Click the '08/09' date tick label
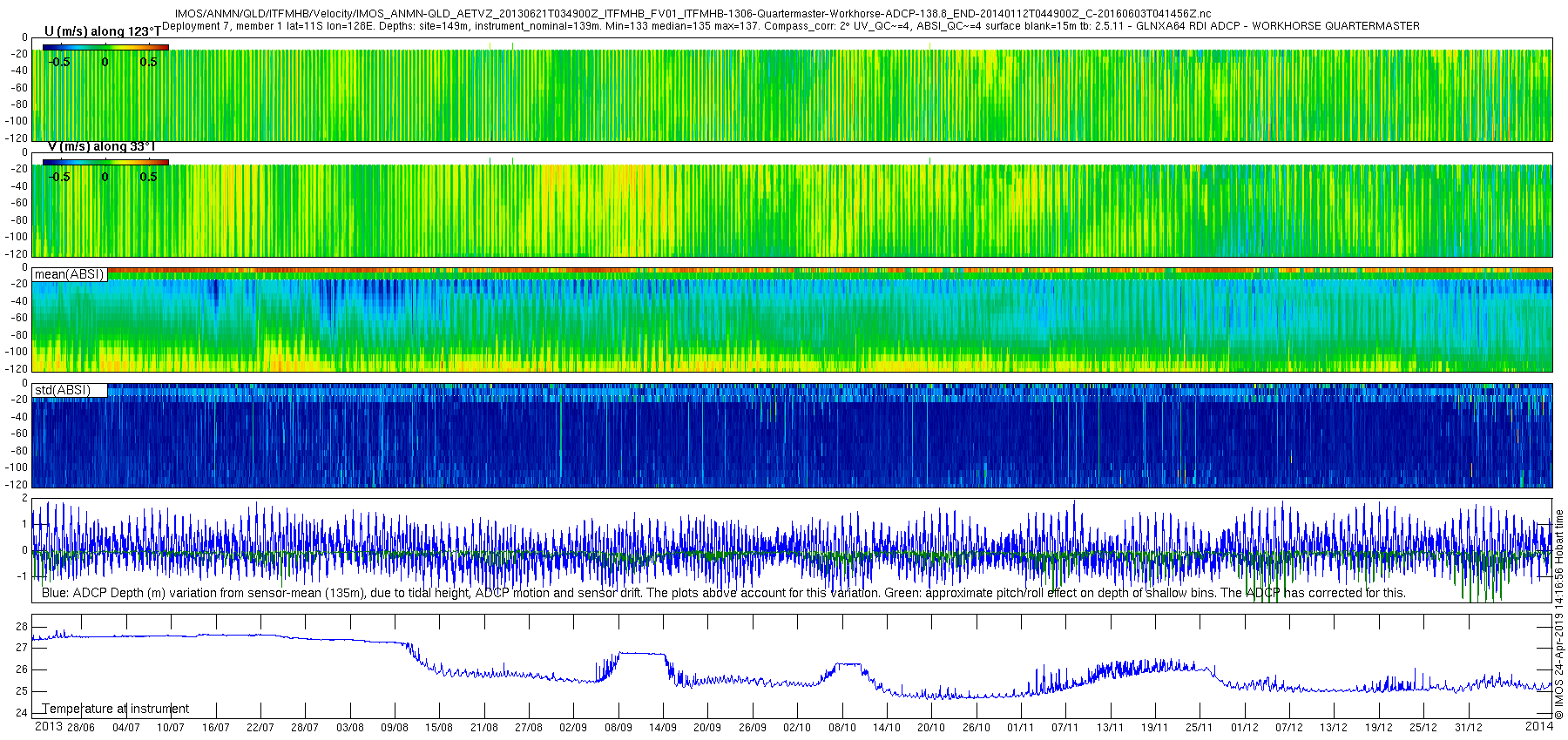 pos(618,728)
